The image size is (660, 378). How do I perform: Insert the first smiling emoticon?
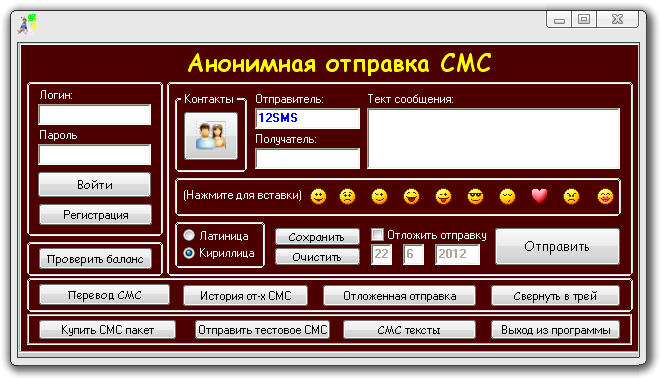pos(318,197)
